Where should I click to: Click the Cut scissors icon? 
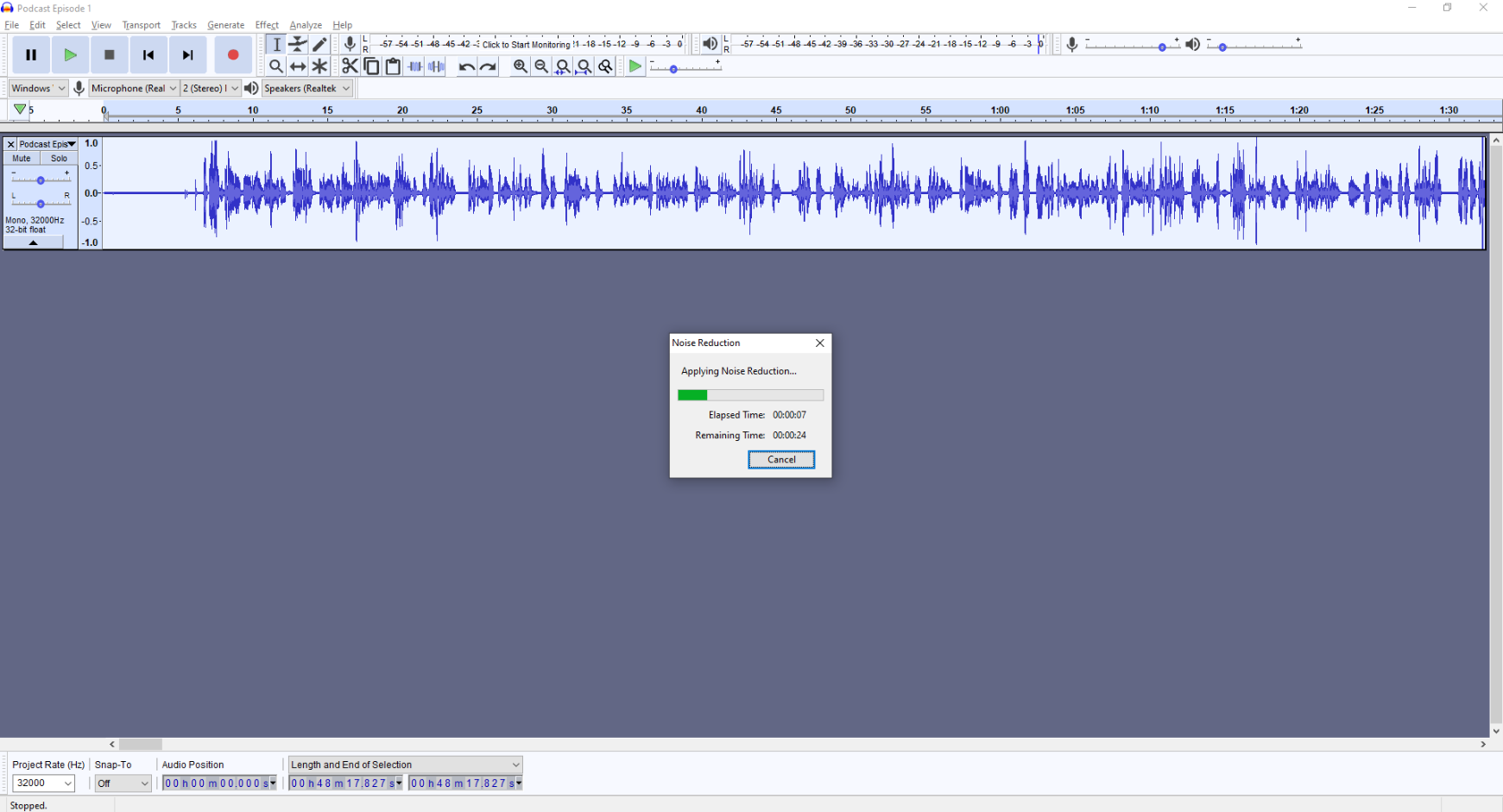click(x=350, y=66)
